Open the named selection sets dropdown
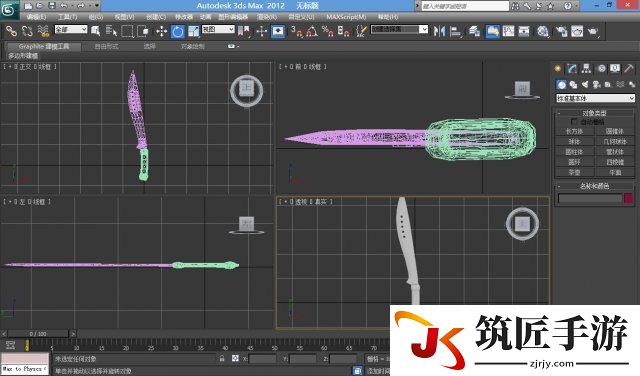The height and width of the screenshot is (376, 640). [399, 29]
